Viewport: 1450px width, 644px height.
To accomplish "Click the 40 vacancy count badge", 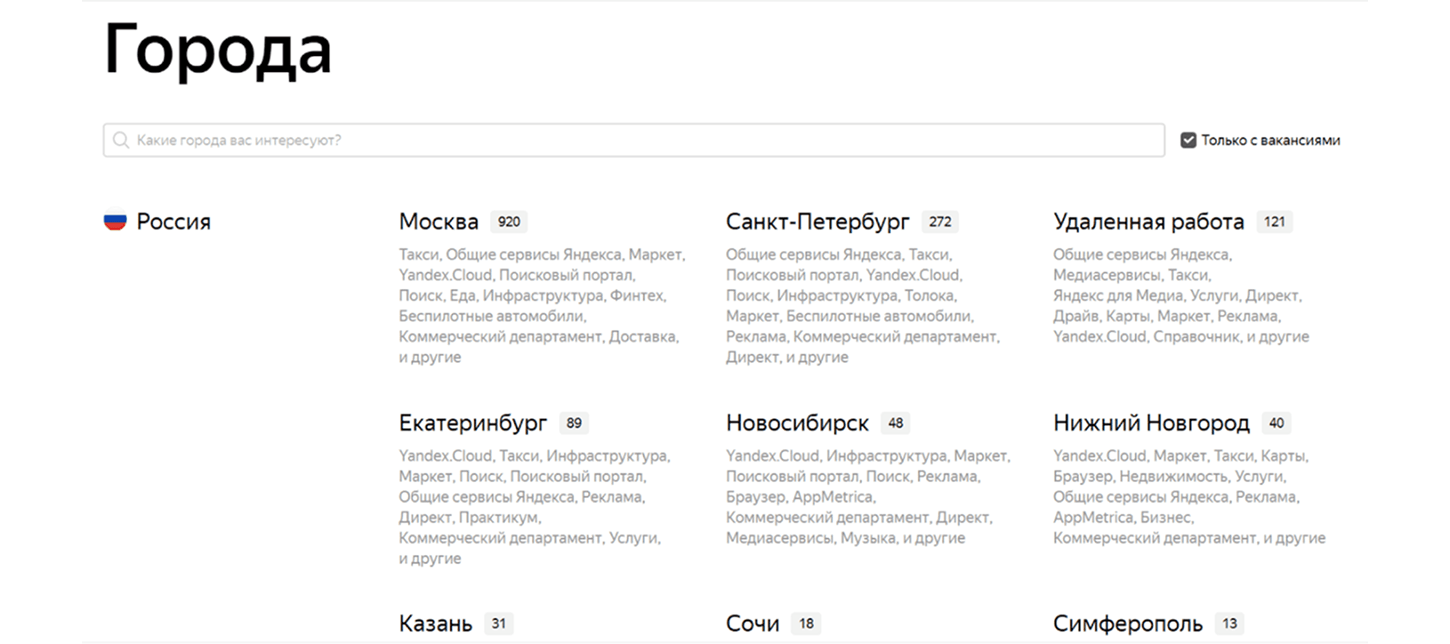I will [x=1276, y=423].
